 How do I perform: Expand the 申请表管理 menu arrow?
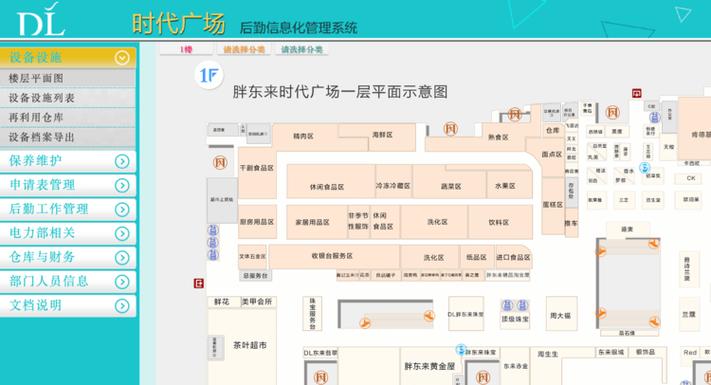click(122, 185)
